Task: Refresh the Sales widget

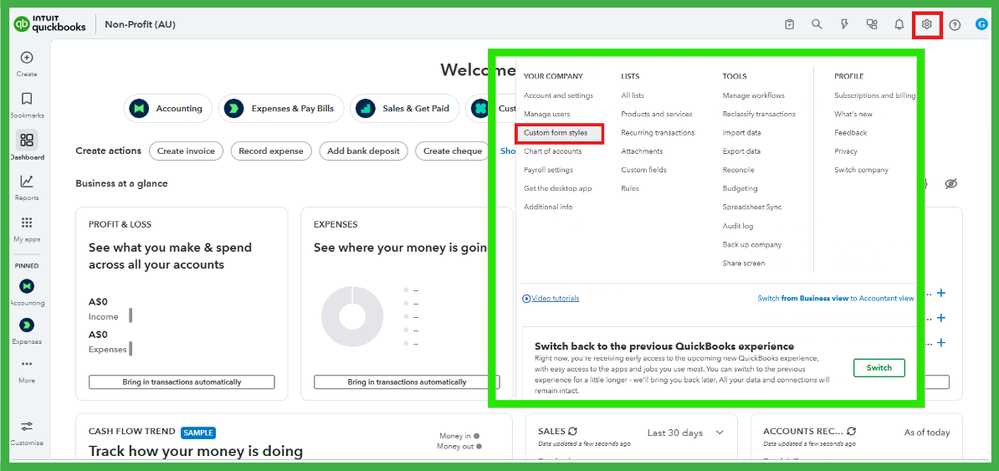Action: [573, 431]
